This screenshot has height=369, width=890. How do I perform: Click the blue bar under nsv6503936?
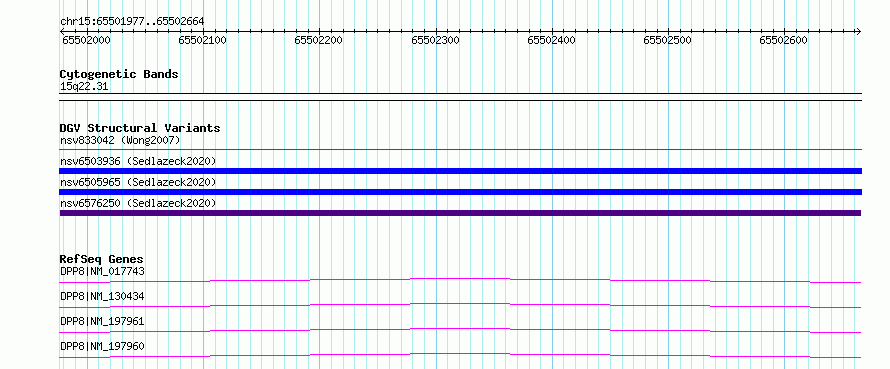[x=460, y=171]
